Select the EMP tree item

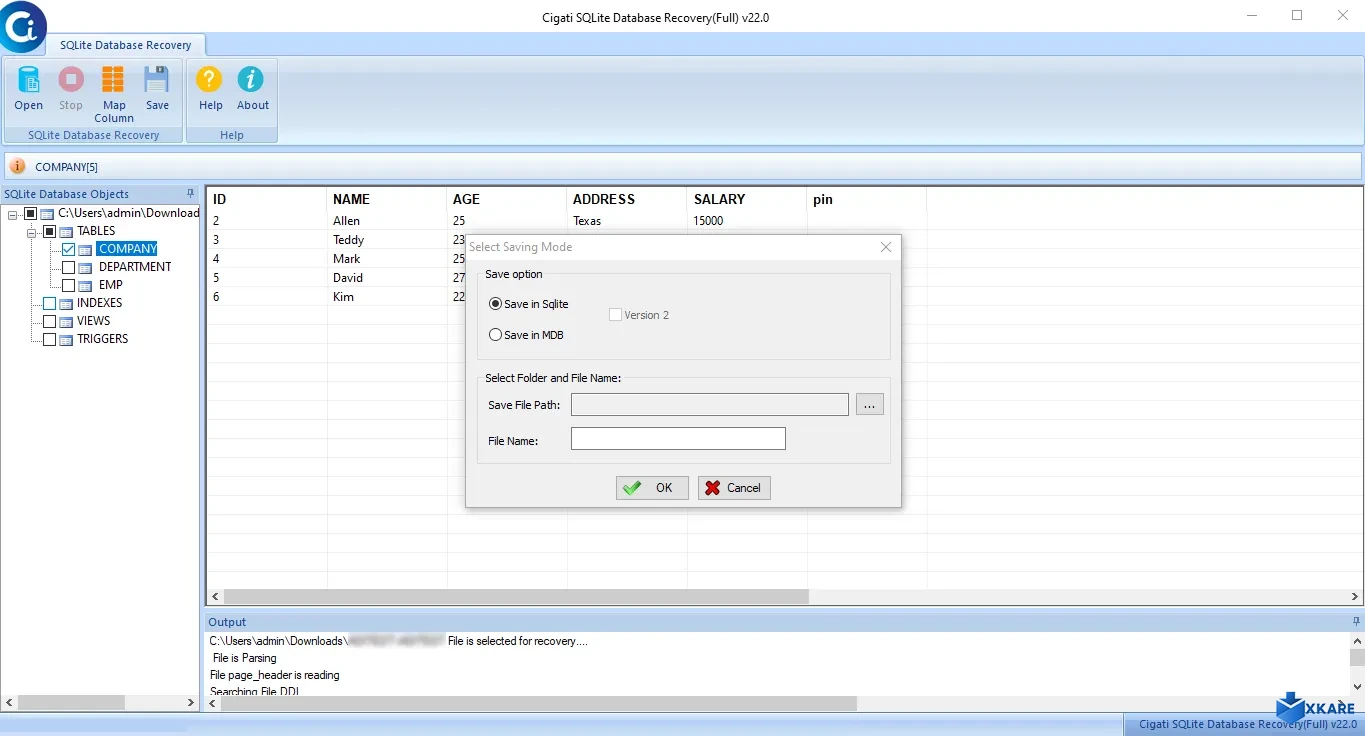click(x=110, y=285)
